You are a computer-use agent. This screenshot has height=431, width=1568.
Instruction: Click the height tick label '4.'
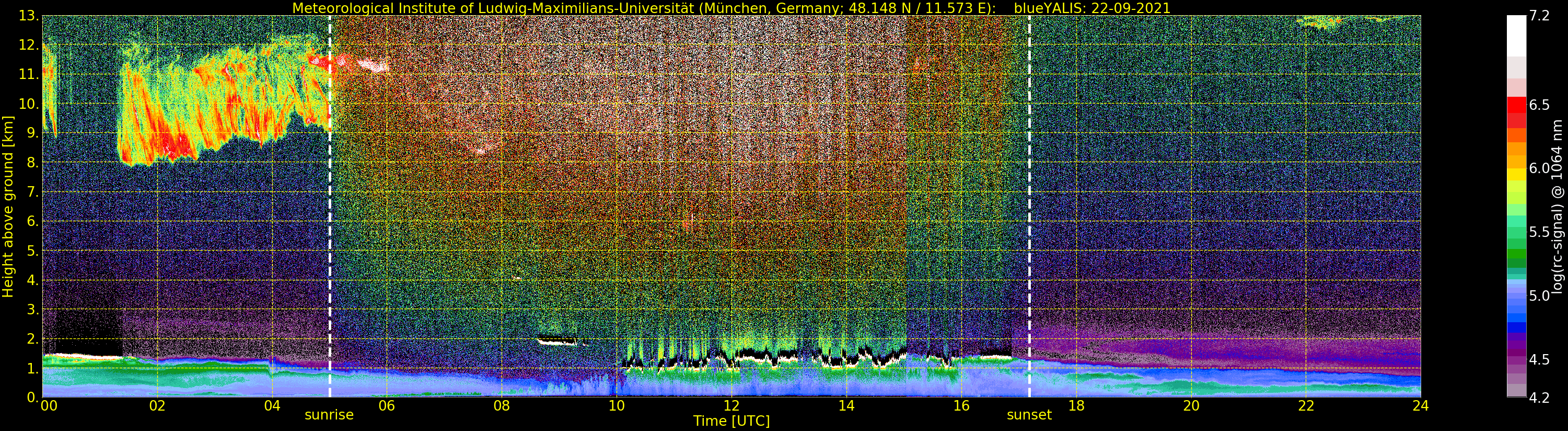[x=33, y=280]
